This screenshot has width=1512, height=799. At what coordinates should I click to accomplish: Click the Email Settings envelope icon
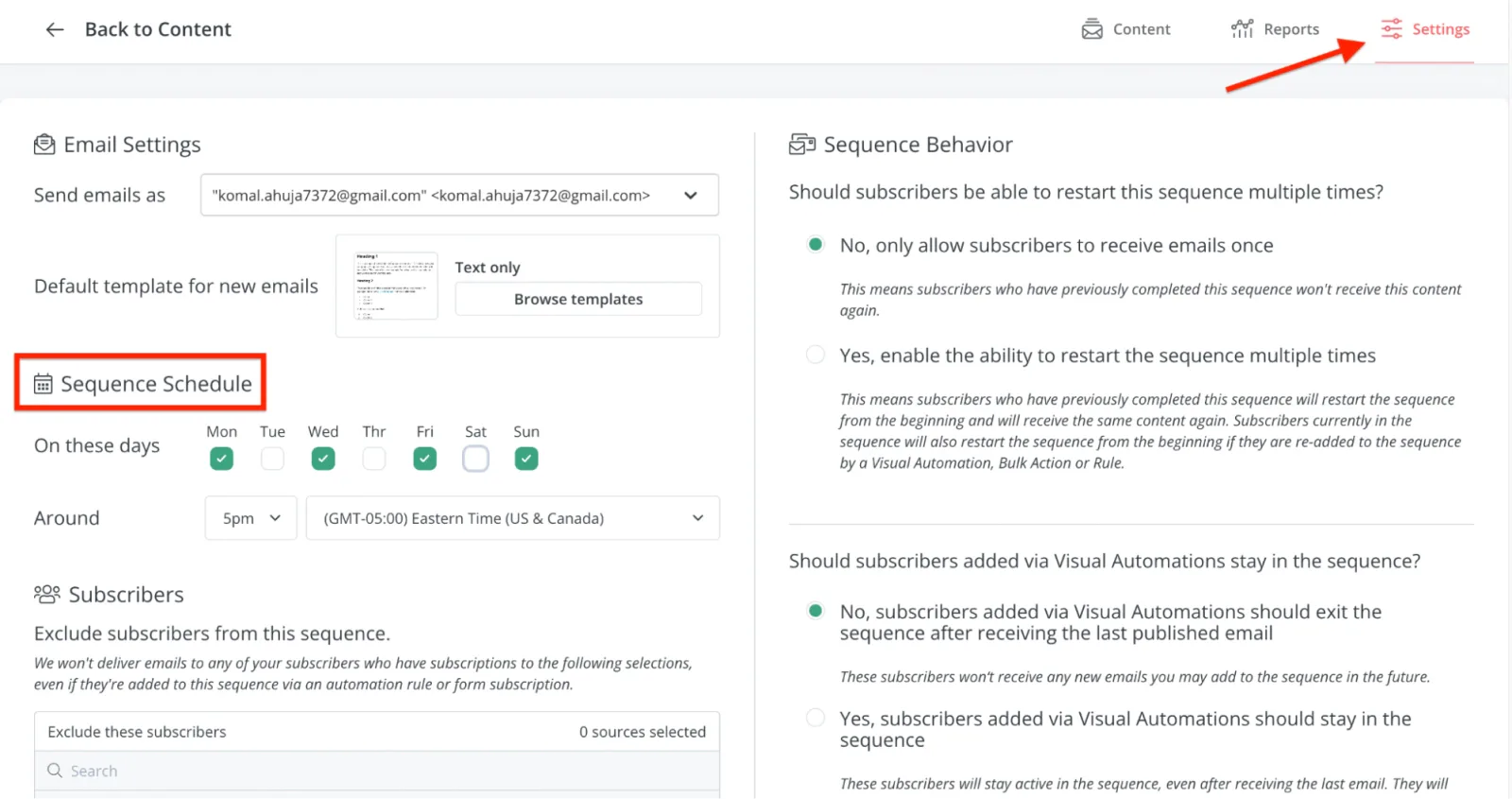click(x=44, y=145)
